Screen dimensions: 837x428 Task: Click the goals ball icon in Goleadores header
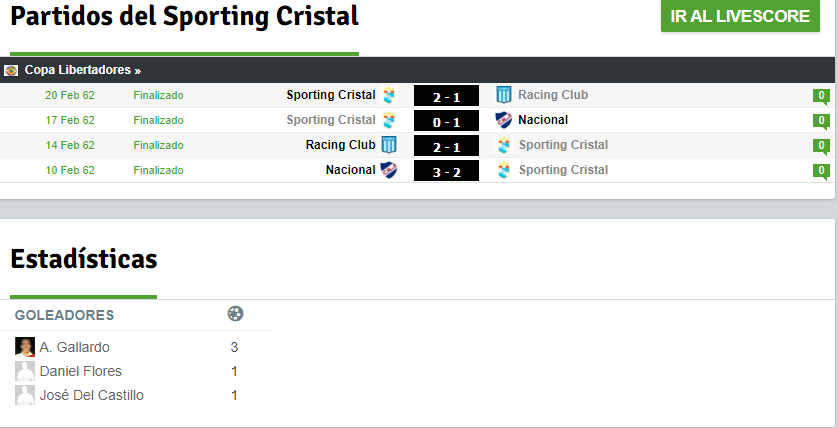tap(235, 314)
